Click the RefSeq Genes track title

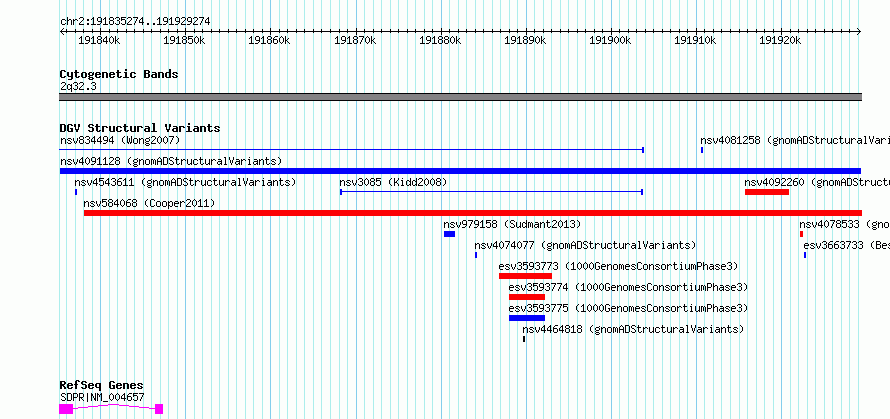[102, 386]
